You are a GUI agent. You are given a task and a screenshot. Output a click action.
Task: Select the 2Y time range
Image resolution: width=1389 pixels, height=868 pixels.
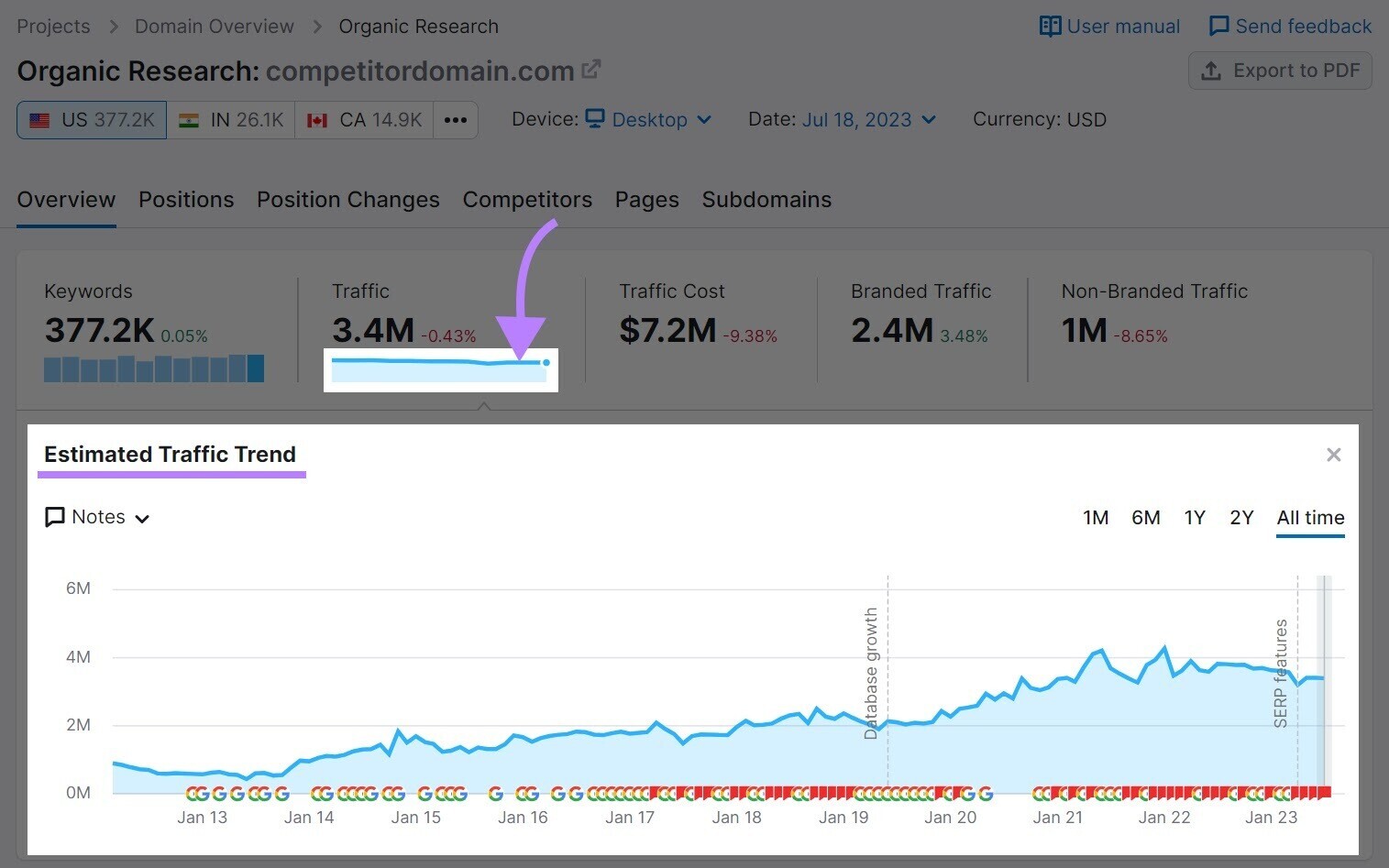tap(1241, 517)
